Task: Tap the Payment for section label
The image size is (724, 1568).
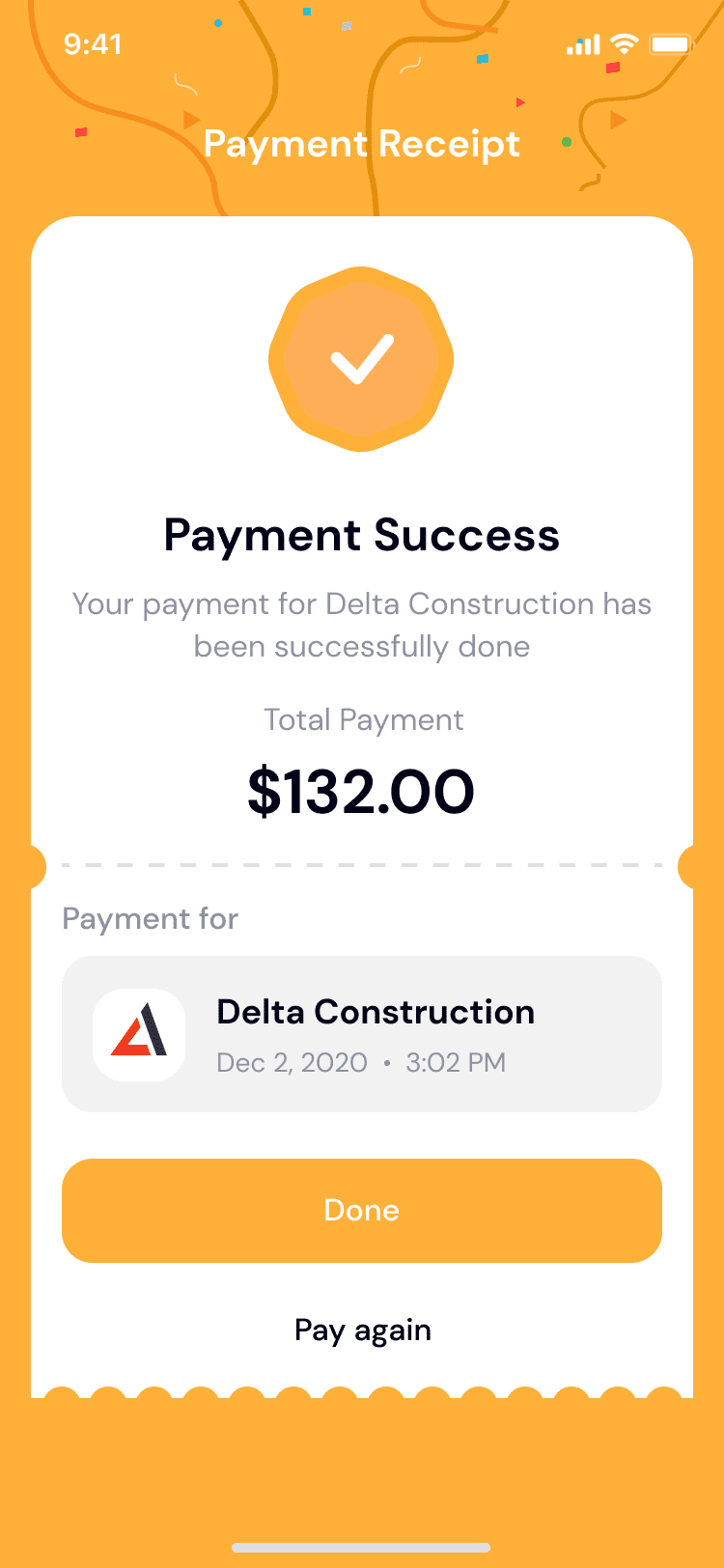Action: tap(151, 919)
